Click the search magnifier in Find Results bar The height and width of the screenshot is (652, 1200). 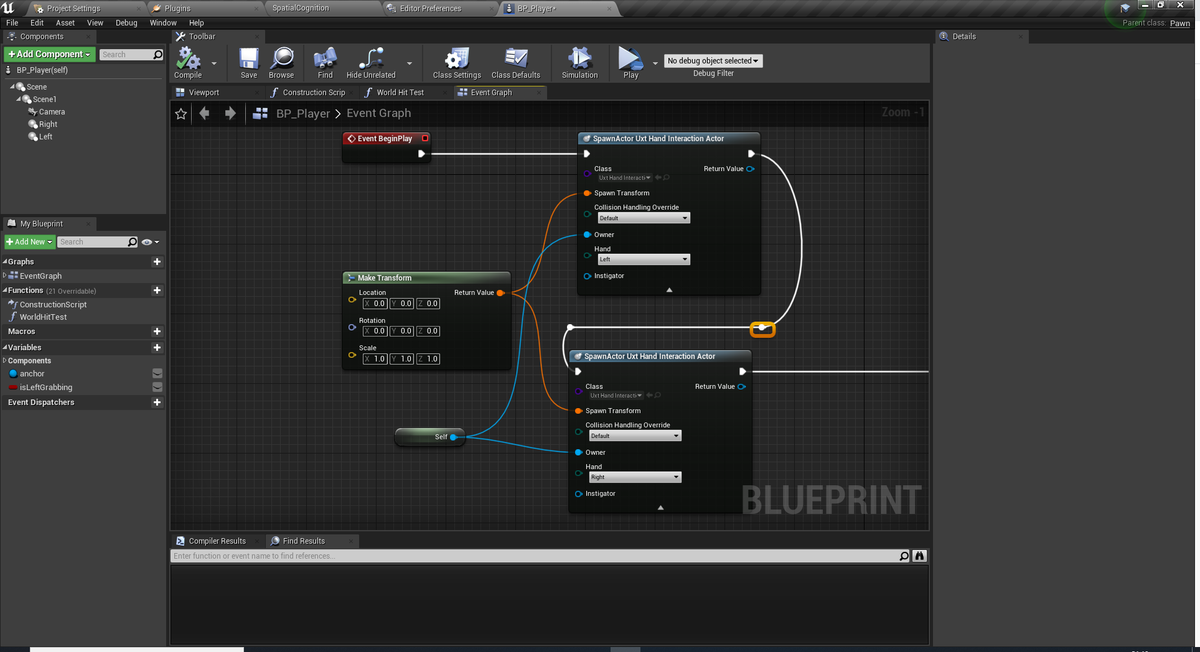click(x=905, y=556)
